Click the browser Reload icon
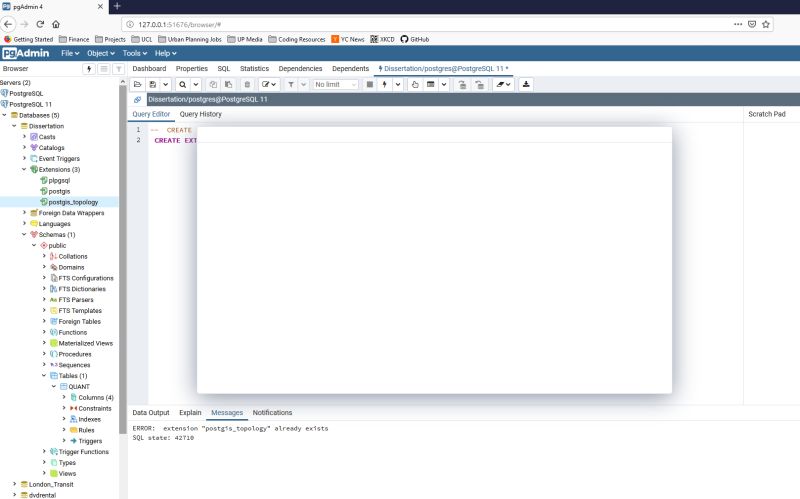This screenshot has width=800, height=499. (x=40, y=24)
